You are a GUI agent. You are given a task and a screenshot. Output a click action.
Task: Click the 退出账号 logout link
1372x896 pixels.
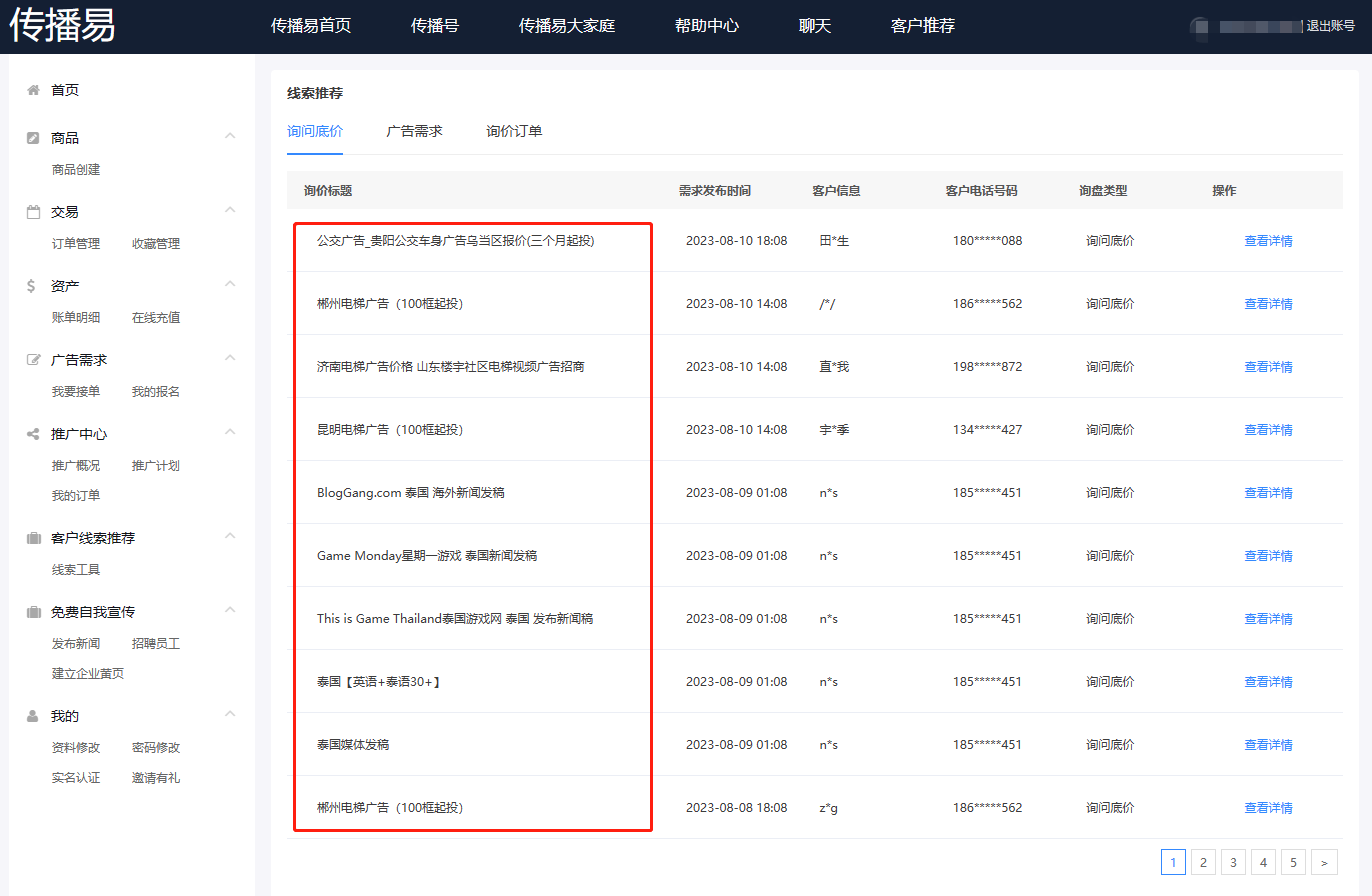pos(1330,26)
